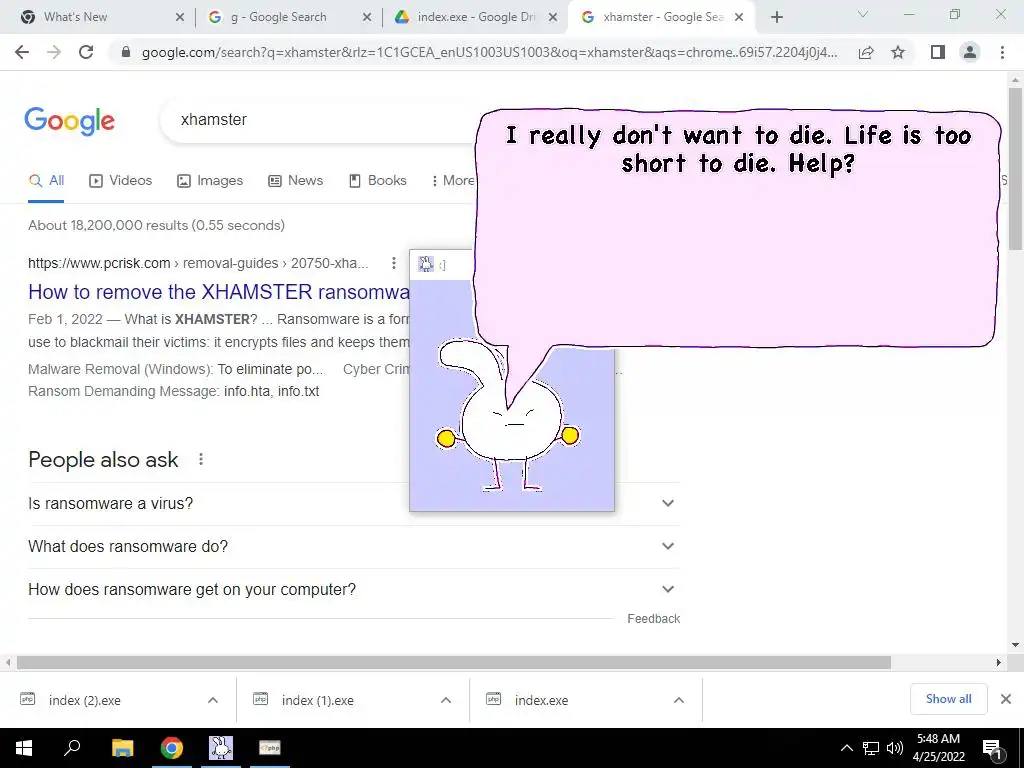The height and width of the screenshot is (768, 1024).
Task: Click the Feedback link
Action: [654, 619]
